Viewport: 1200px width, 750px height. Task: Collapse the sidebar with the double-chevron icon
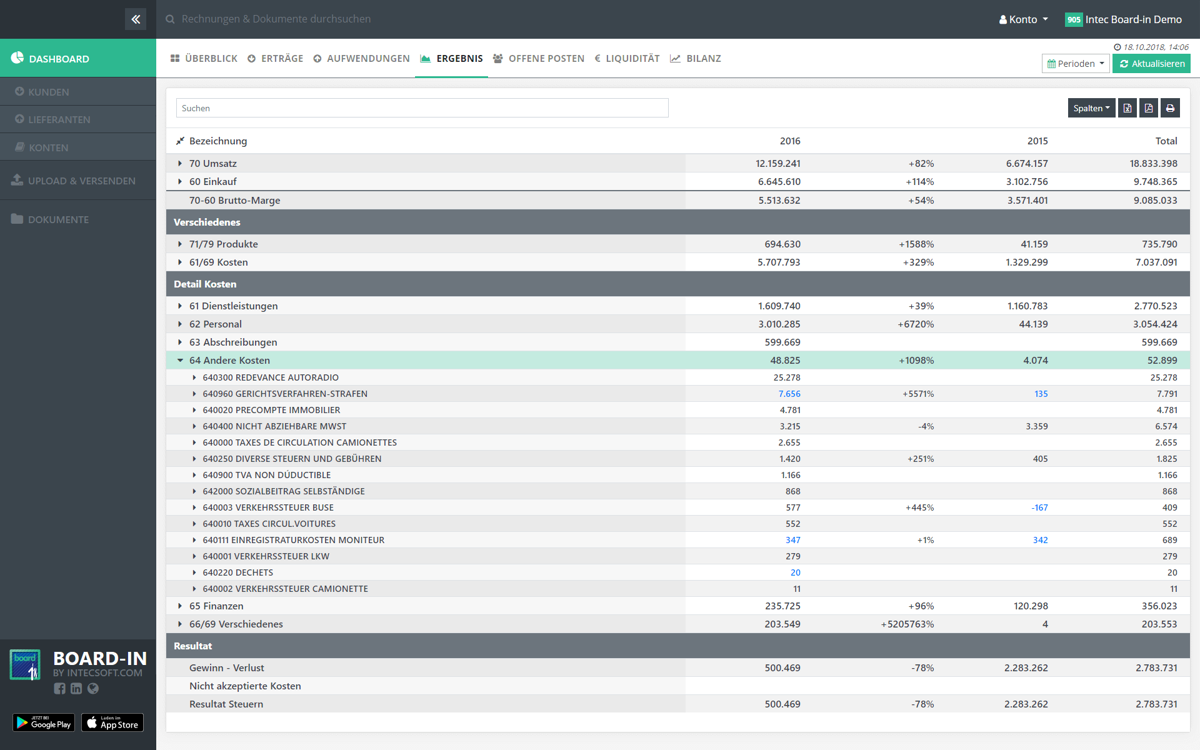tap(136, 19)
